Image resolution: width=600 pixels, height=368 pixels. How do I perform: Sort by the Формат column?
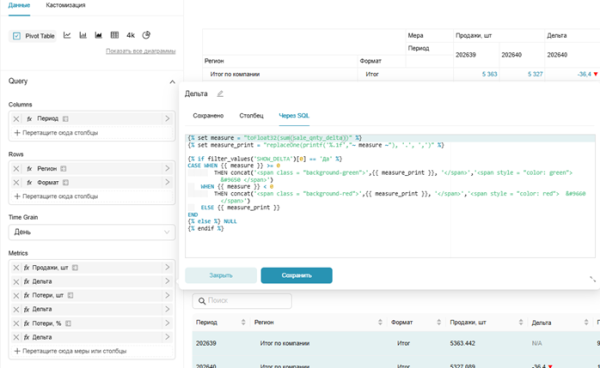coord(439,322)
